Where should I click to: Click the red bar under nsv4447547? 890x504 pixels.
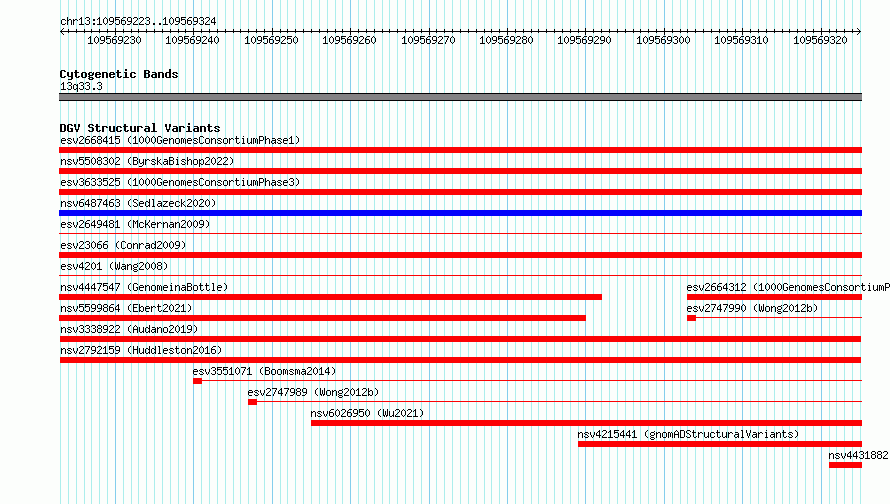tap(330, 297)
